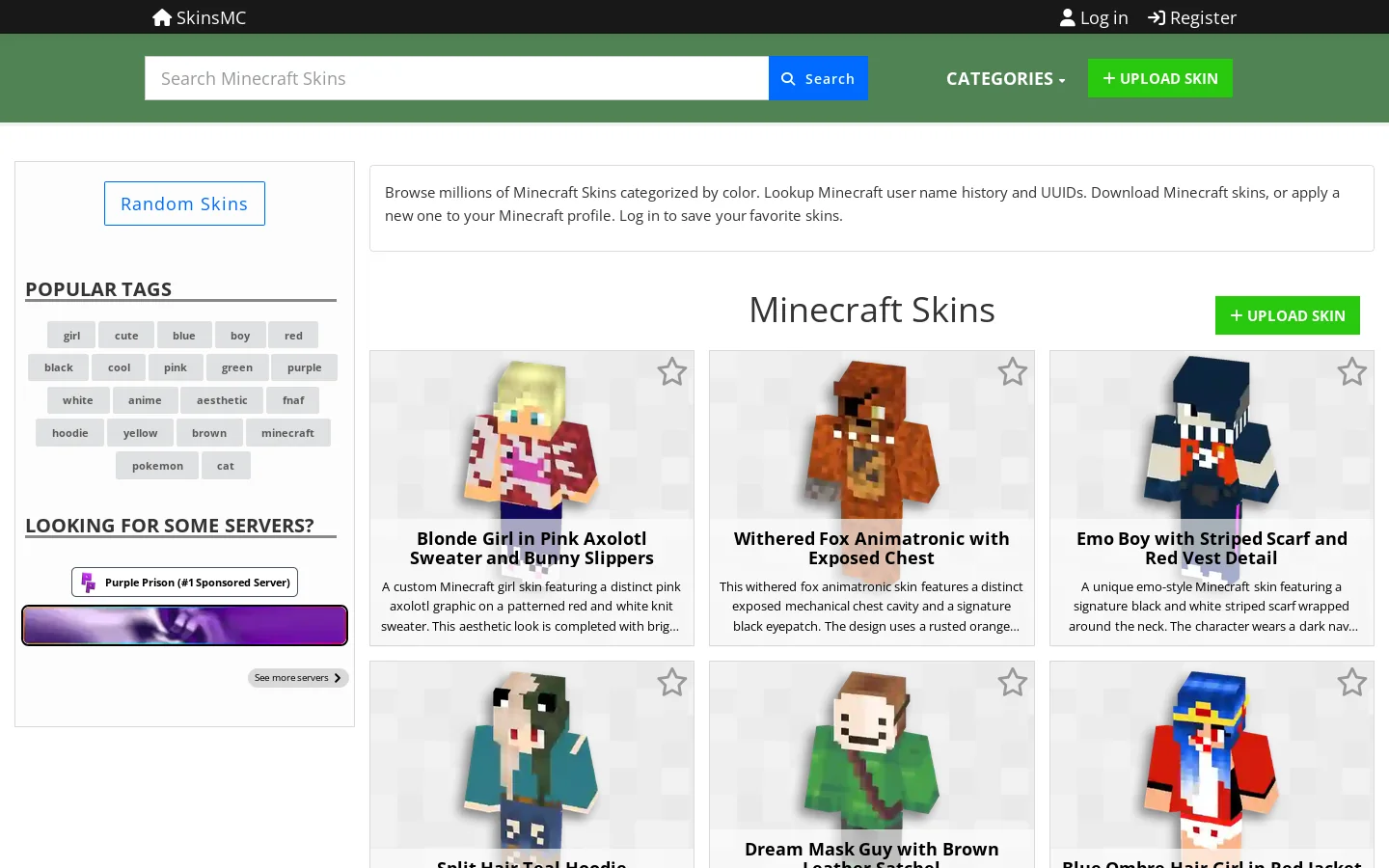The width and height of the screenshot is (1389, 868).
Task: Filter by the yellow tag
Action: pyautogui.click(x=140, y=433)
